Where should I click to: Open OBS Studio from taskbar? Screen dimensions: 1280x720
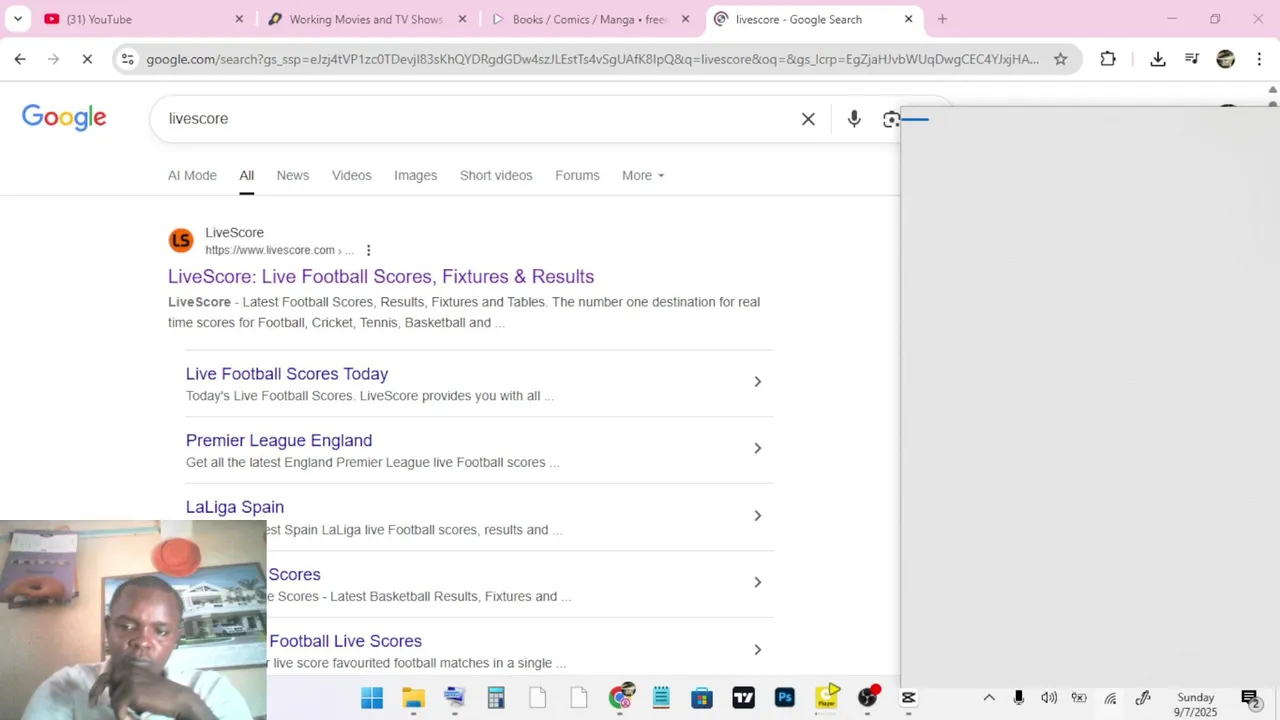(x=868, y=698)
